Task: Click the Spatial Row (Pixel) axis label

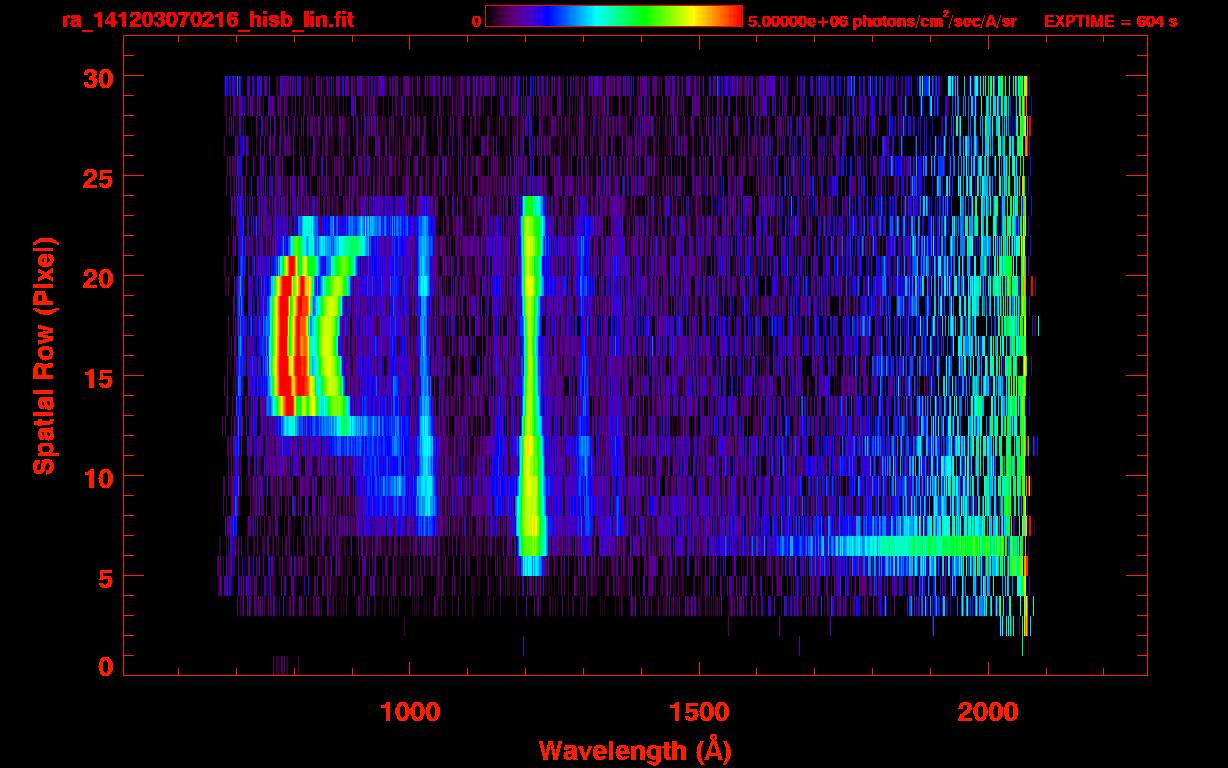Action: [x=45, y=356]
